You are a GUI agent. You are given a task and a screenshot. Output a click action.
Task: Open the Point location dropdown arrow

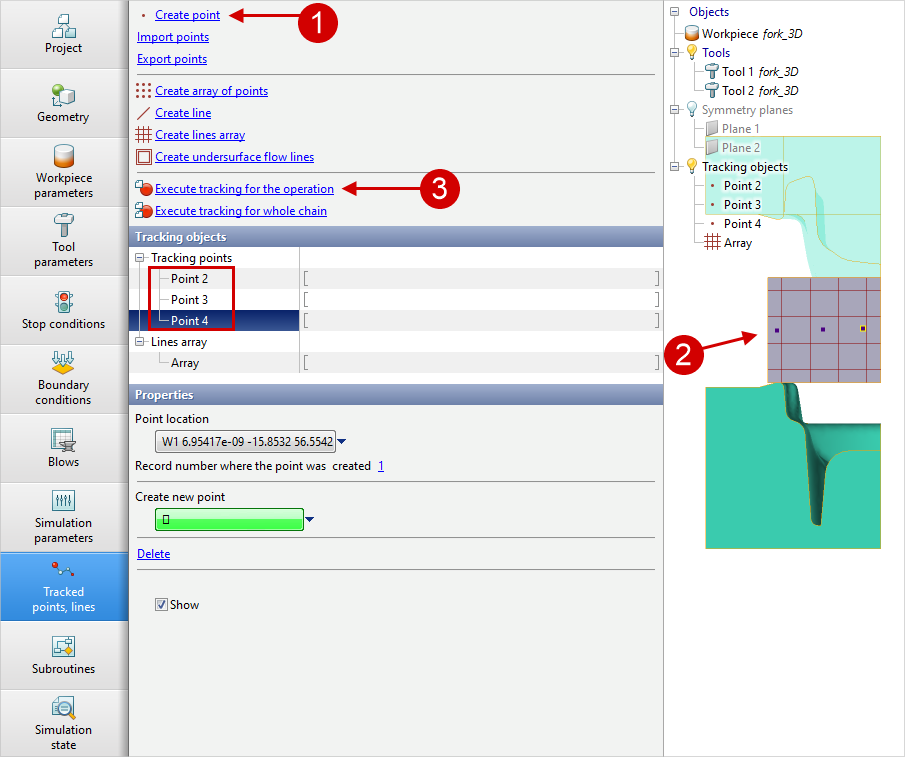click(342, 441)
